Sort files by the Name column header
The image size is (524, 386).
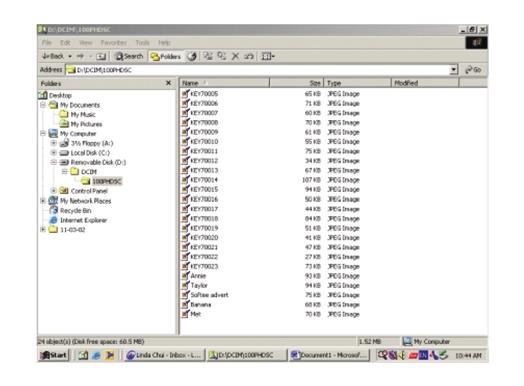(225, 83)
